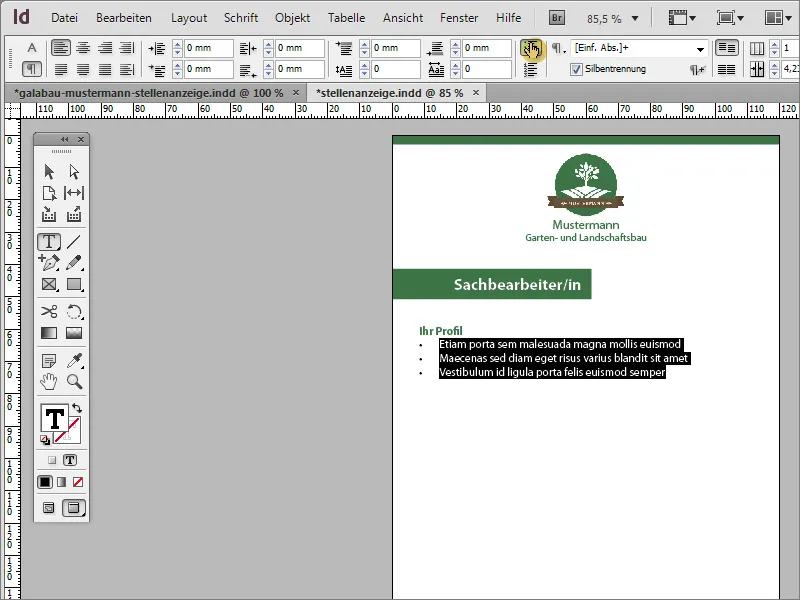Switch to character formatting controls (A)
Viewport: 800px width, 600px height.
click(32, 48)
